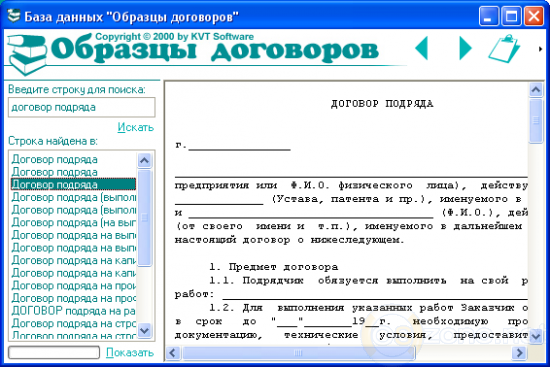Click the clipboard copy icon

[x=504, y=48]
